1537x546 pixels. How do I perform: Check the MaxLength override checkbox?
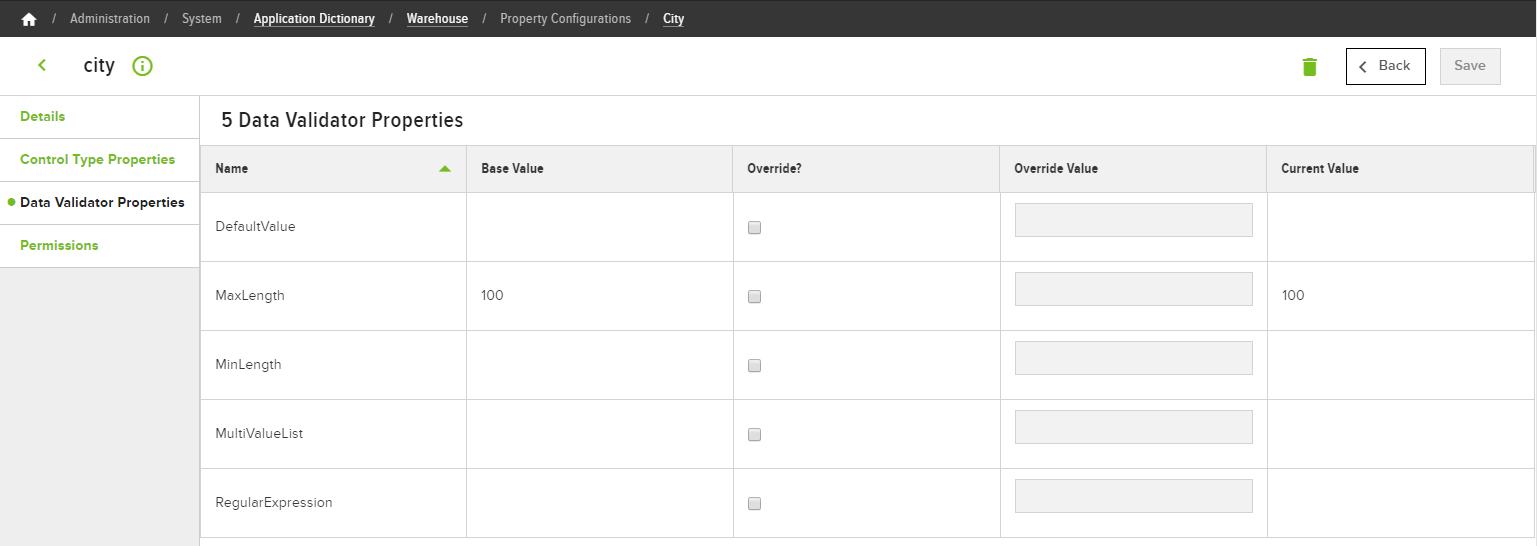tap(754, 296)
